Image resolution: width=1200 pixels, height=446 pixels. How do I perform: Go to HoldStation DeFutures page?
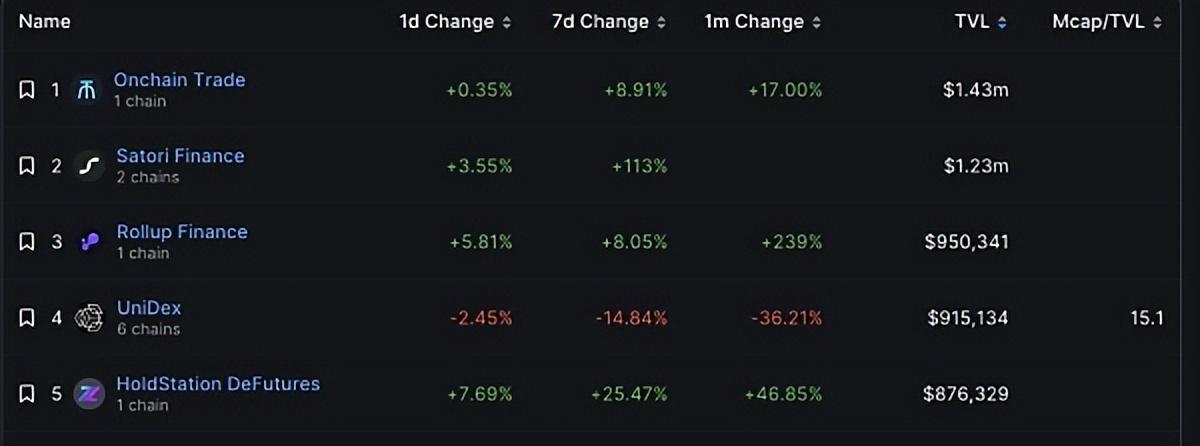[218, 384]
